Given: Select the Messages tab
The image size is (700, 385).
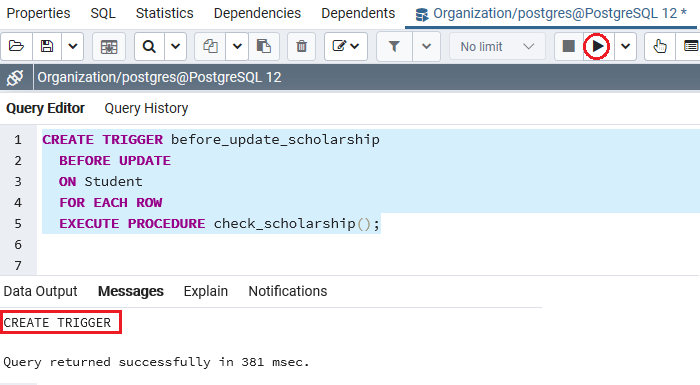Looking at the screenshot, I should point(131,291).
